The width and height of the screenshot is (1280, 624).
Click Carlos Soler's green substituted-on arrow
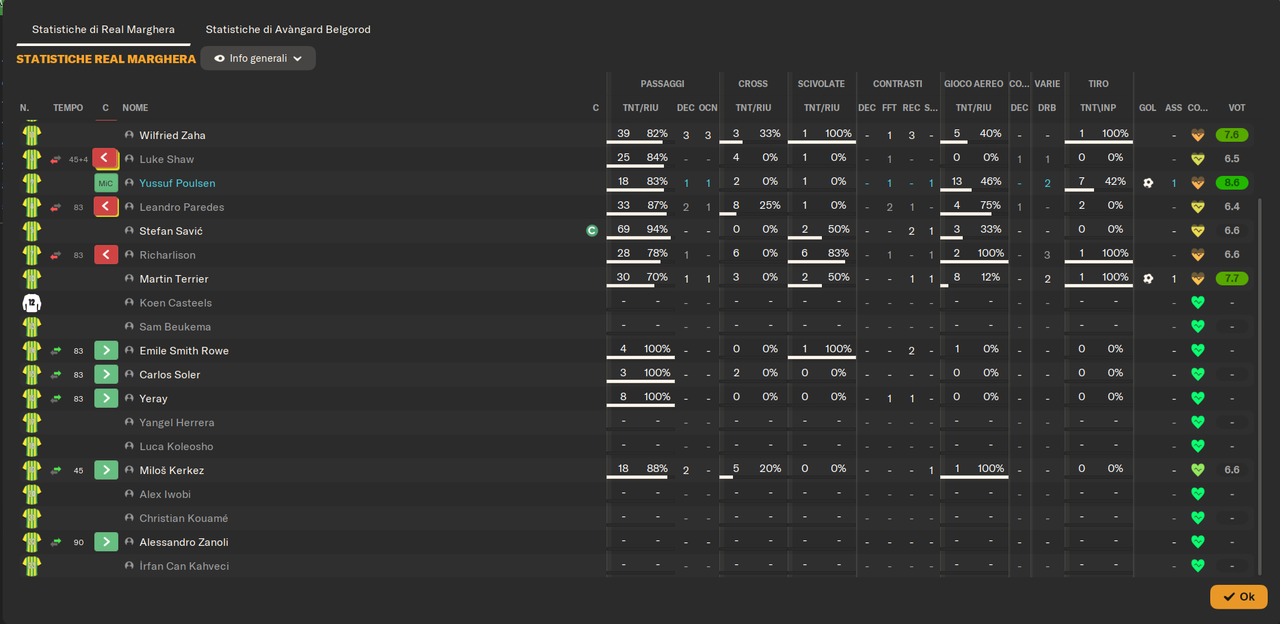pos(106,375)
